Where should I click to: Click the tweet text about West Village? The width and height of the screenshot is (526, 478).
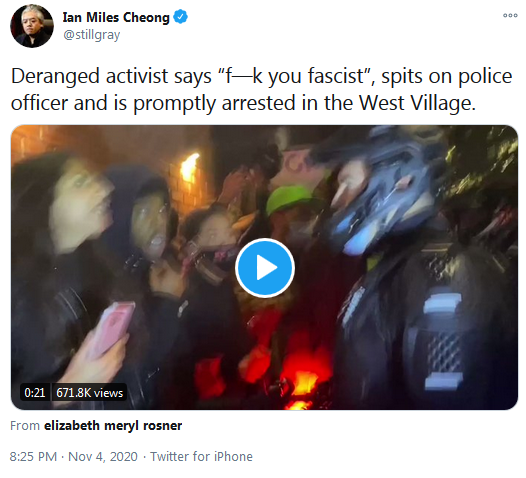[x=262, y=89]
